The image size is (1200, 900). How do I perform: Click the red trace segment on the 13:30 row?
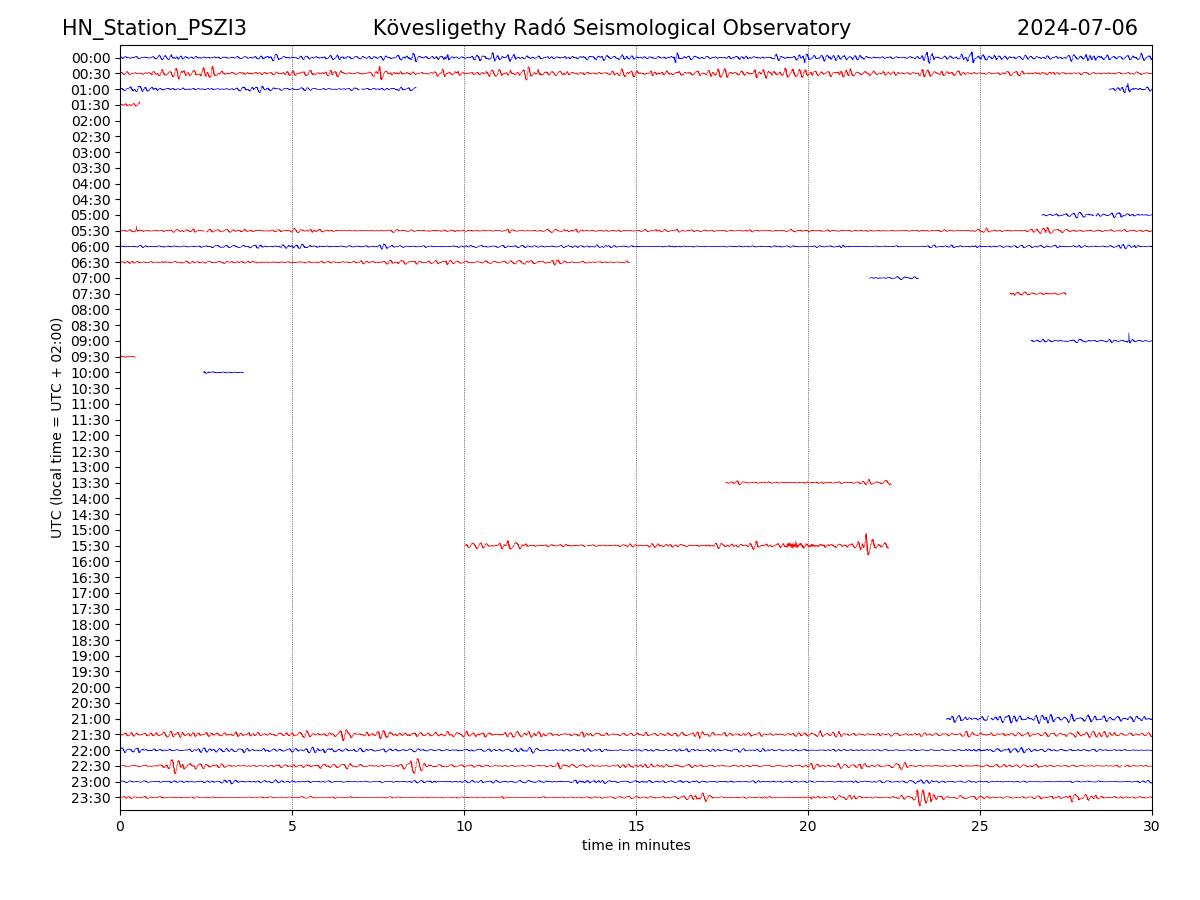click(x=807, y=482)
